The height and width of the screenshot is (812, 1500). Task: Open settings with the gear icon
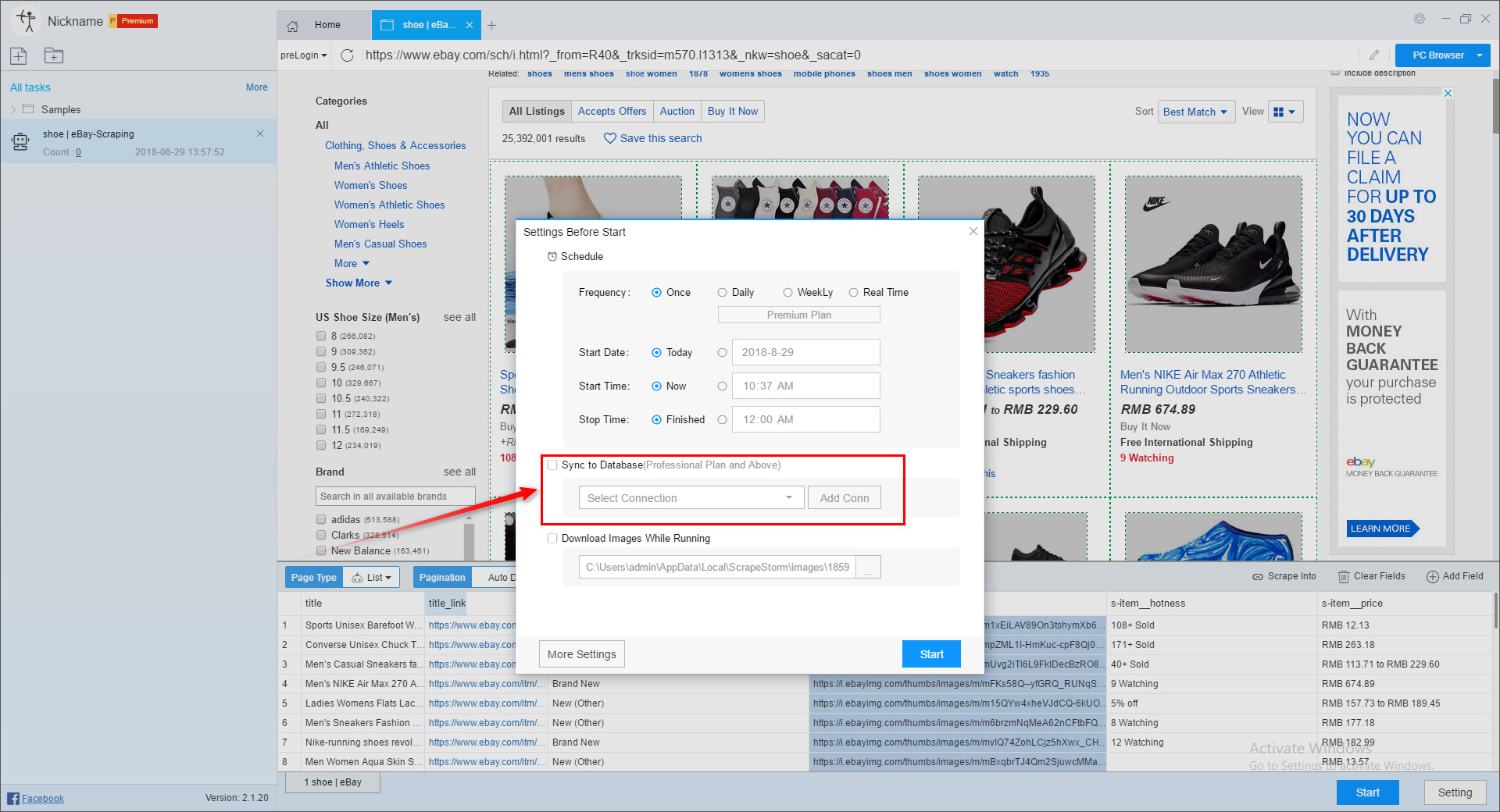pyautogui.click(x=1419, y=19)
